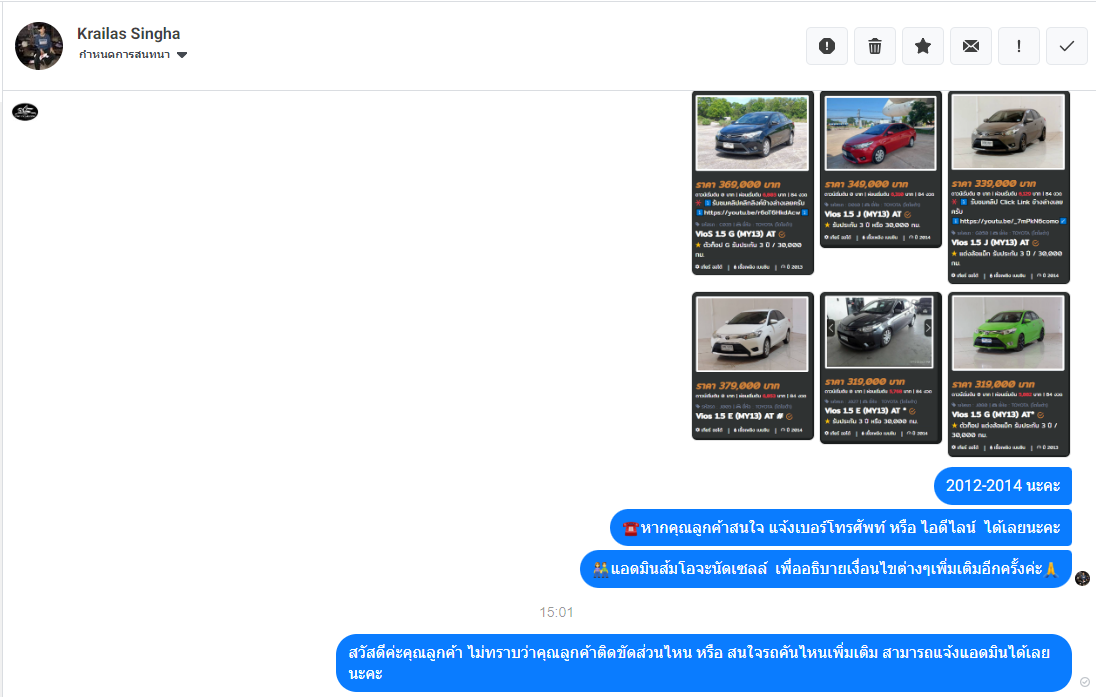The height and width of the screenshot is (697, 1096).
Task: Open the black Vios 369,000 baht card
Action: pos(753,183)
